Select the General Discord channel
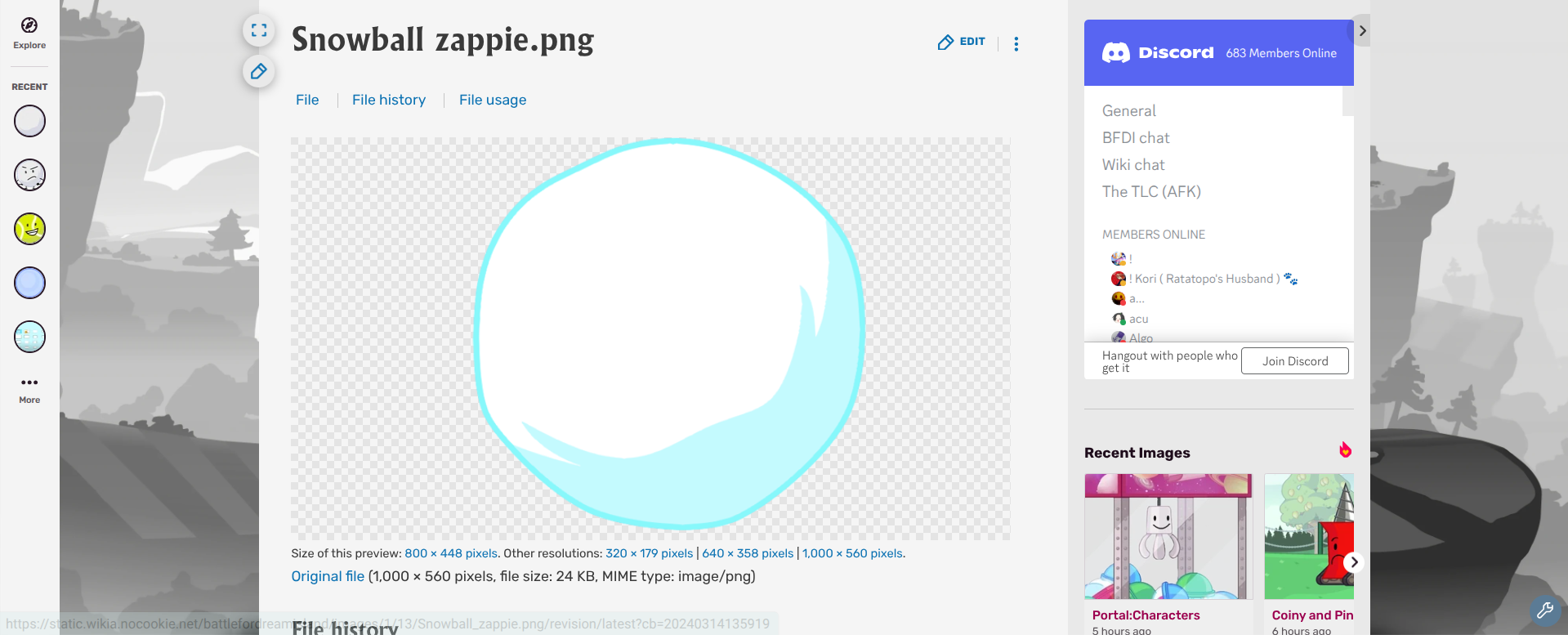Screen dimensions: 1568x635 (1129, 110)
